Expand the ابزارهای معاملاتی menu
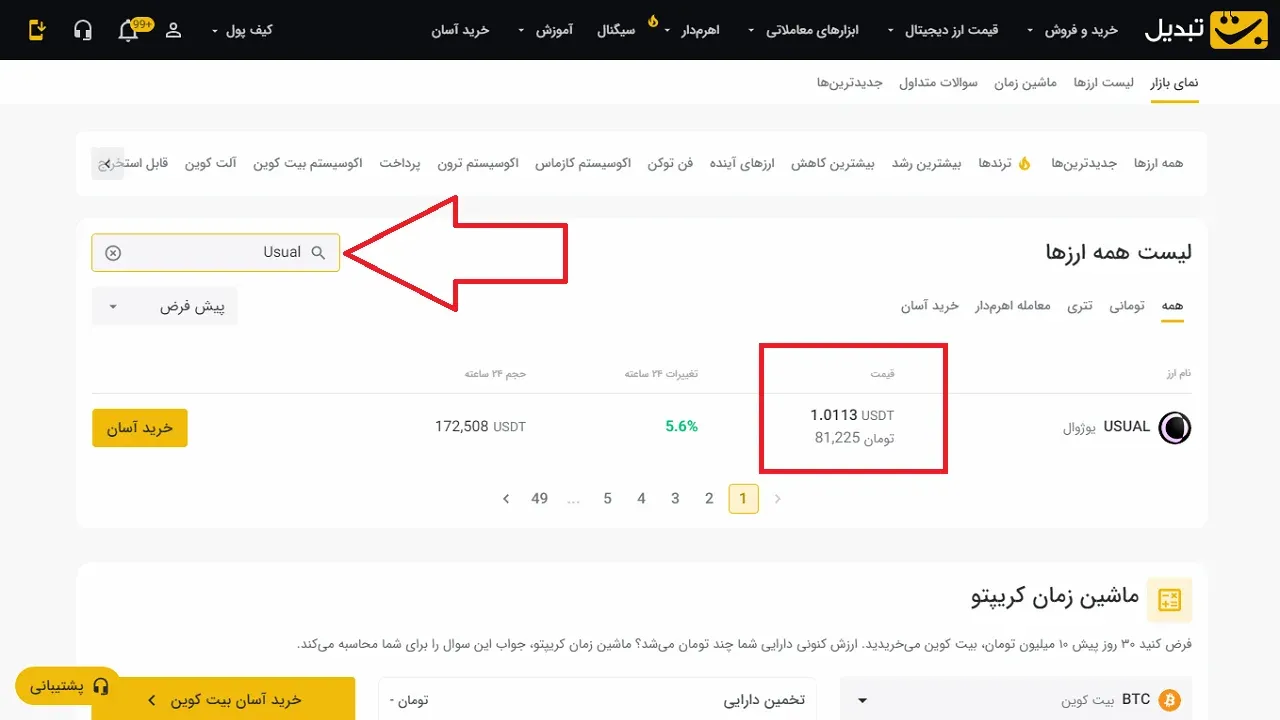The width and height of the screenshot is (1280, 720). point(804,30)
